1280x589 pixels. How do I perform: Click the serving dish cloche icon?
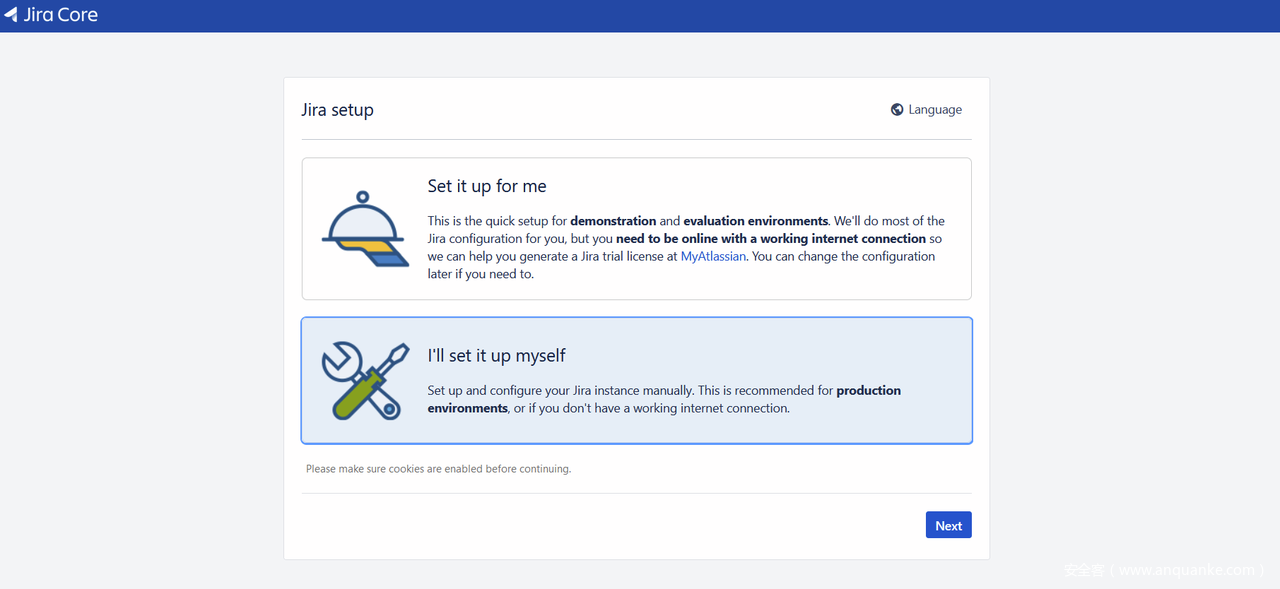(x=362, y=230)
